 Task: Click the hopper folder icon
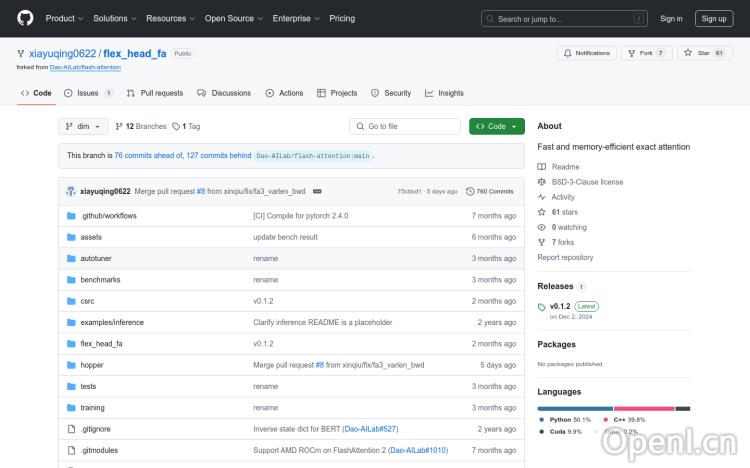tap(71, 365)
